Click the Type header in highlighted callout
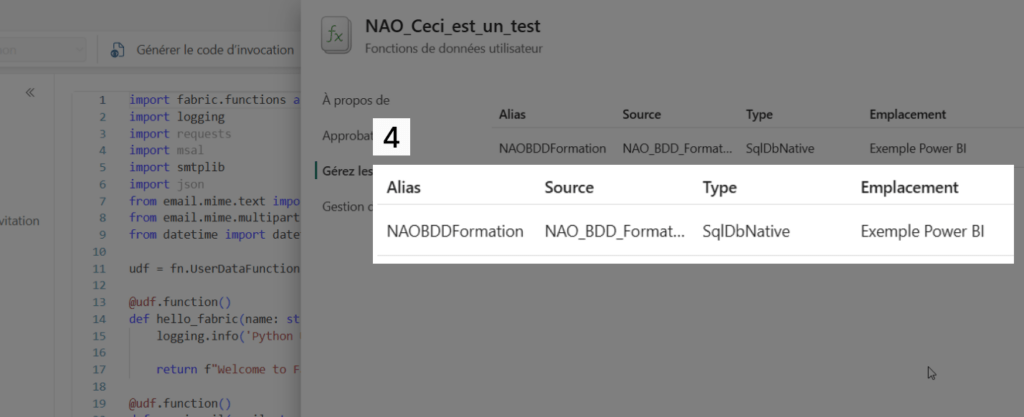1024x417 pixels. pos(719,187)
